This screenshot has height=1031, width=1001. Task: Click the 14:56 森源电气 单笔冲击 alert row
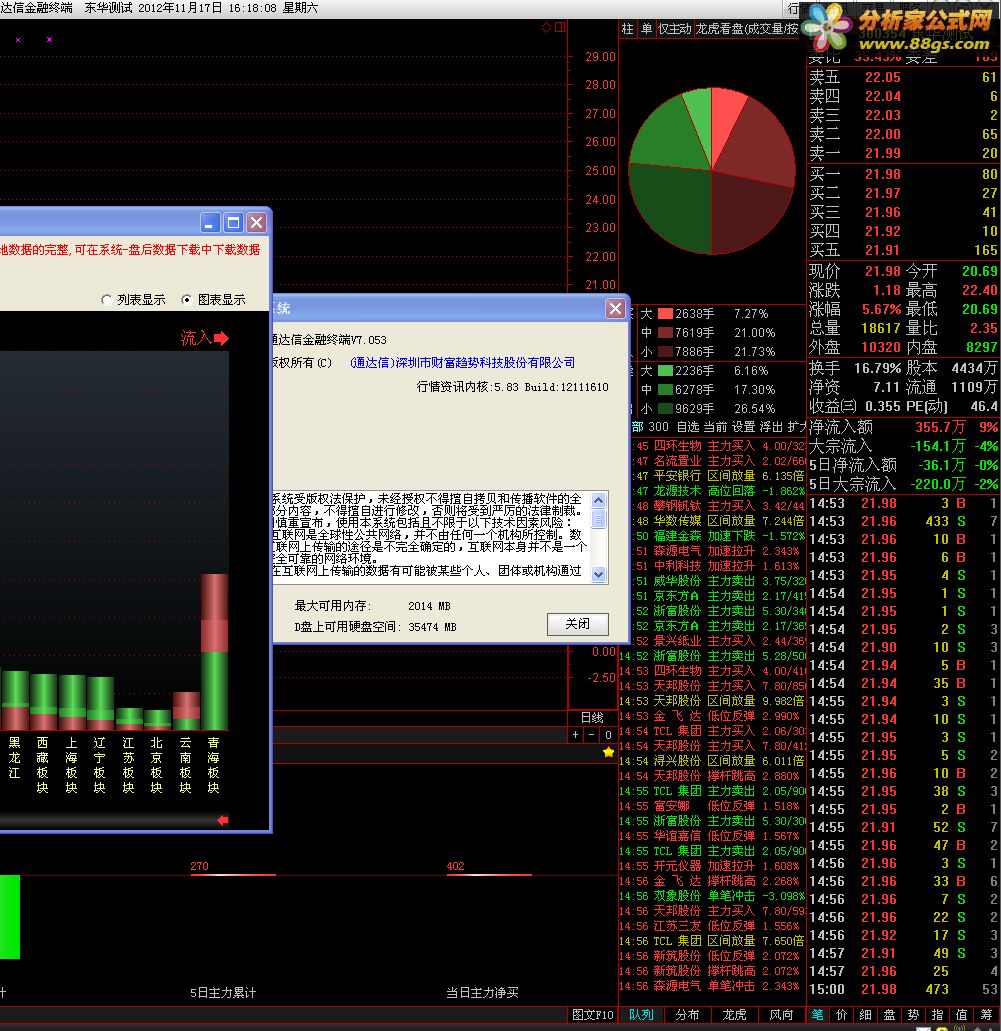(712, 986)
